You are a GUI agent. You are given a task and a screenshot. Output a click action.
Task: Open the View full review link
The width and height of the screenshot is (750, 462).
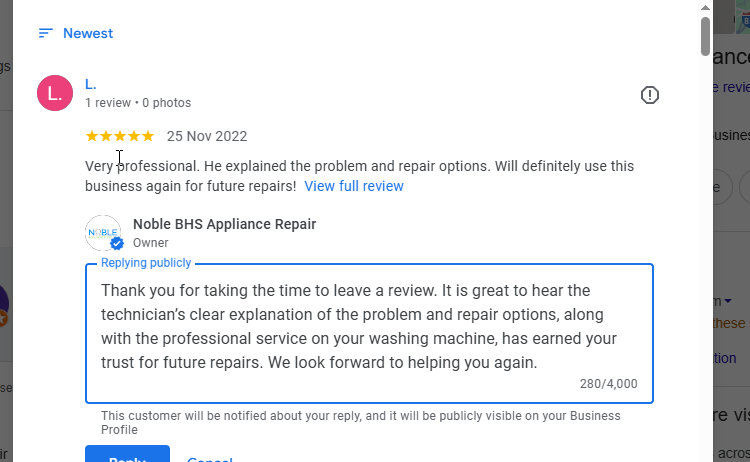[x=354, y=186]
